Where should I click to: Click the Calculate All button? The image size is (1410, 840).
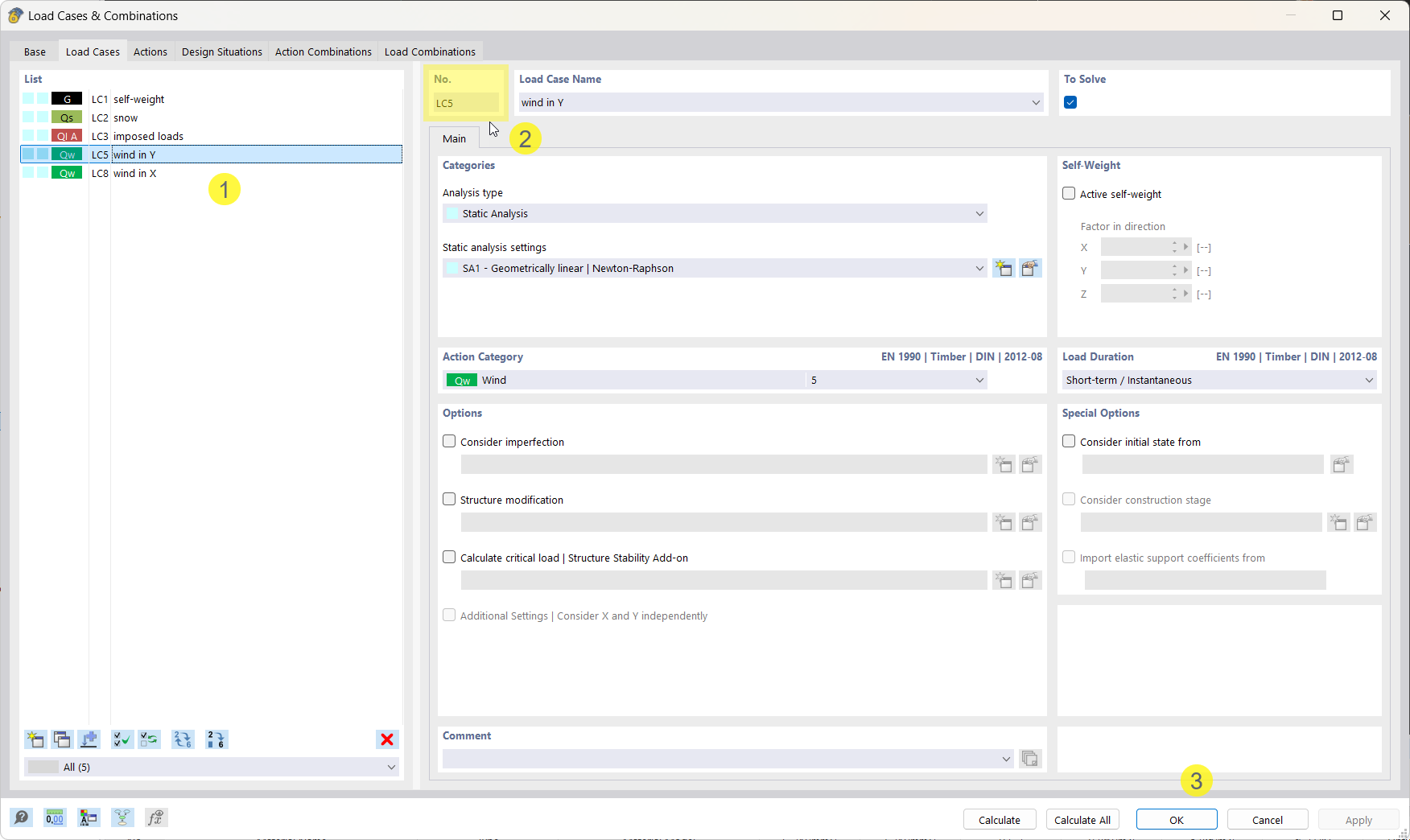click(1082, 819)
